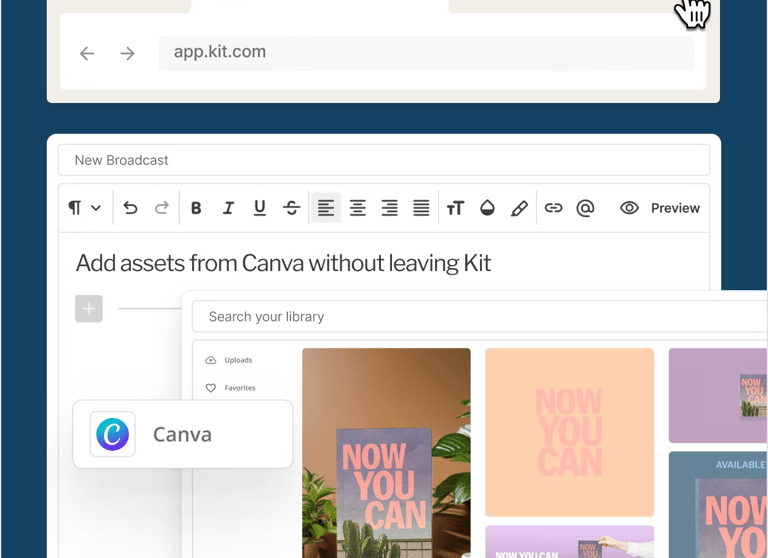Insert a link
Image resolution: width=768 pixels, height=558 pixels.
pyautogui.click(x=553, y=208)
